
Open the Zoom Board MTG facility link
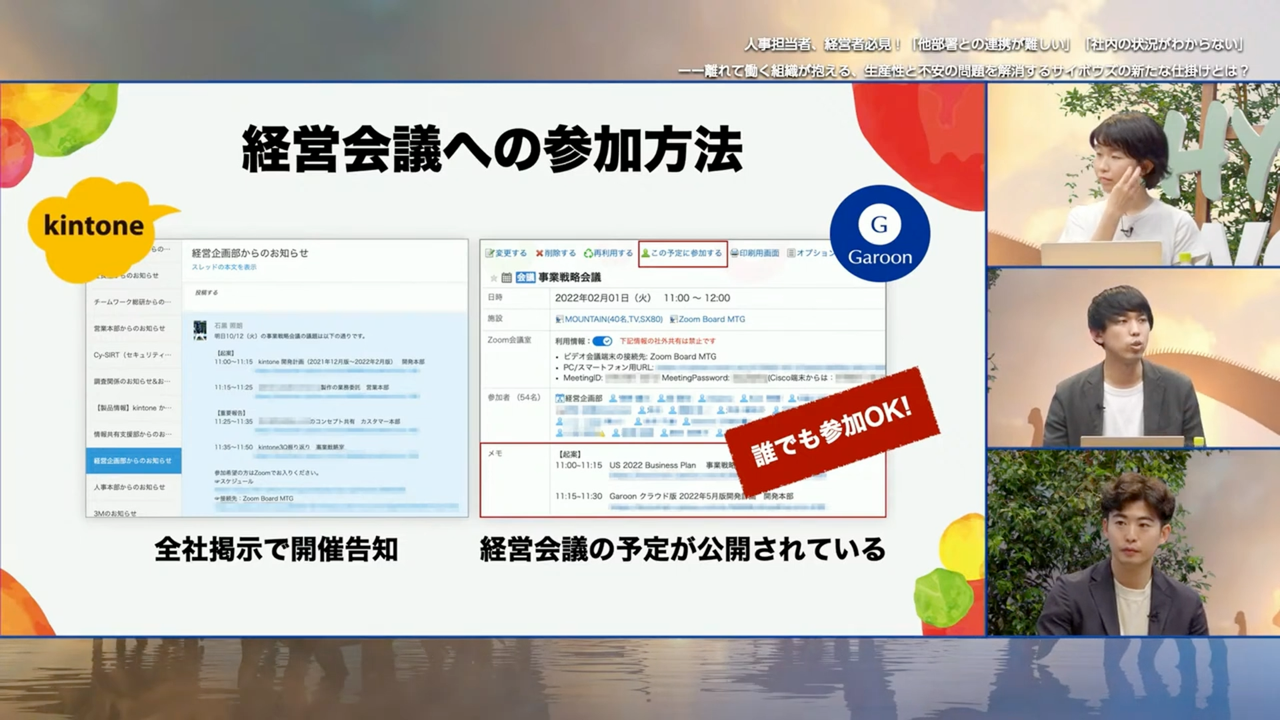[707, 319]
